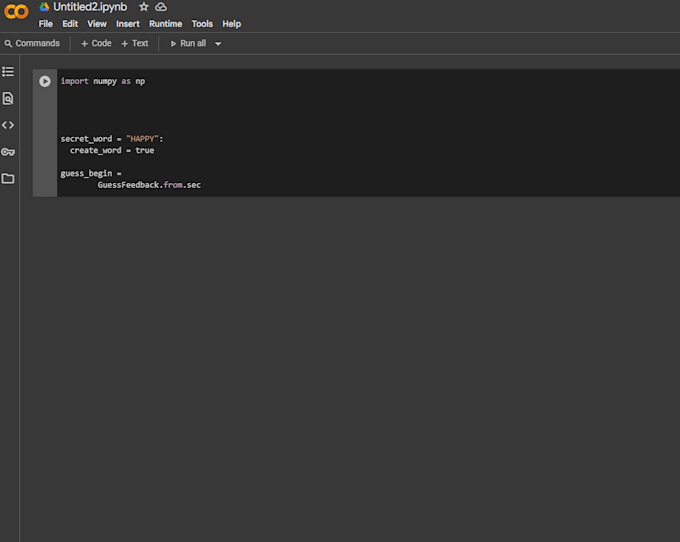Open the Tools menu

click(x=202, y=24)
